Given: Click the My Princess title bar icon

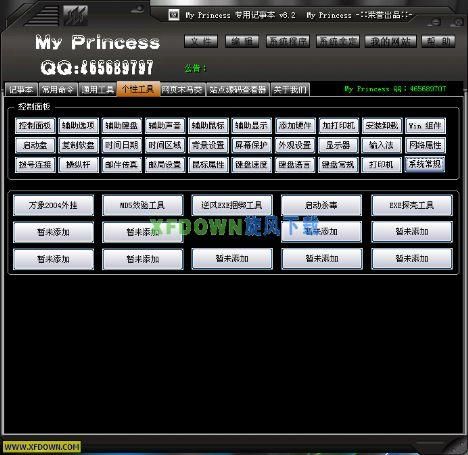Looking at the screenshot, I should coord(174,15).
